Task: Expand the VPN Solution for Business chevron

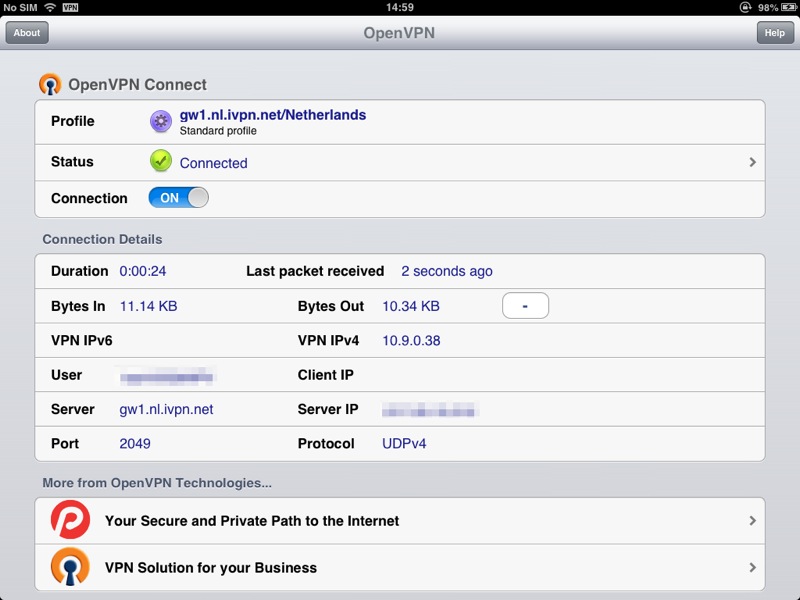Action: 753,567
